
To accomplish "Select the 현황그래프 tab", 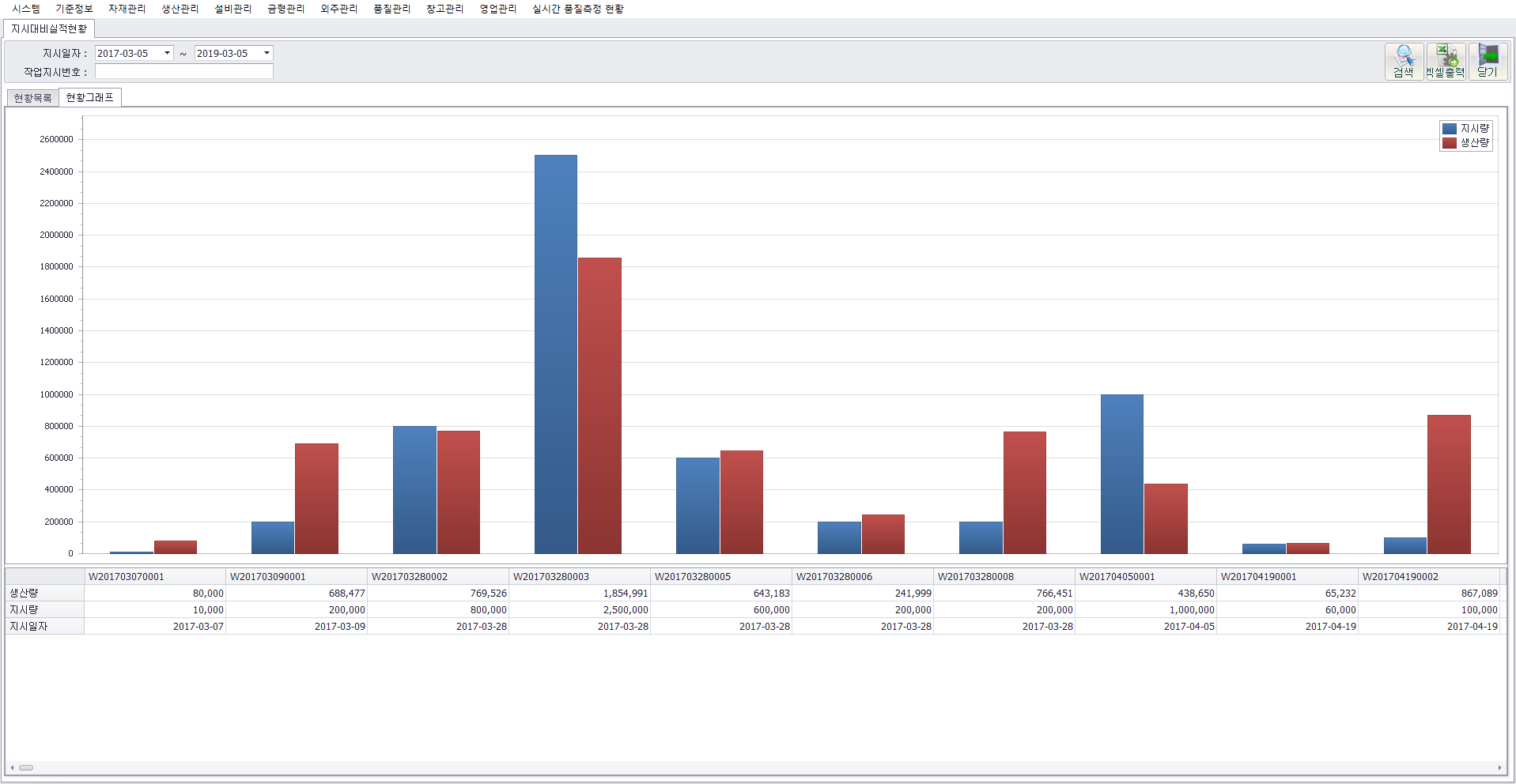I will pos(89,97).
